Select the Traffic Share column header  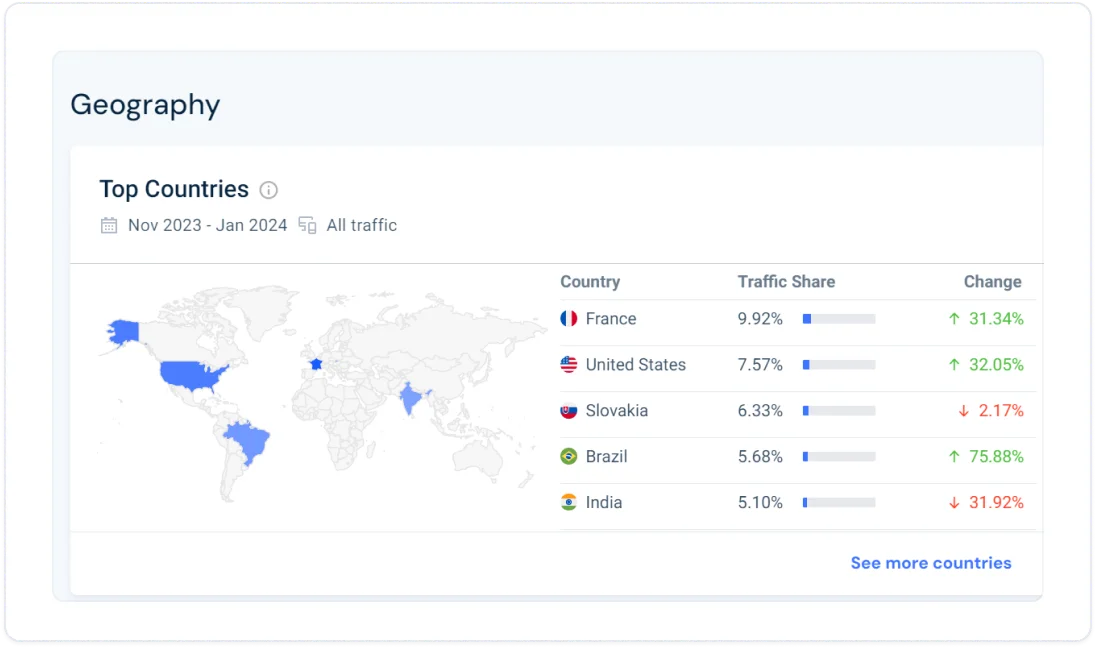point(786,281)
